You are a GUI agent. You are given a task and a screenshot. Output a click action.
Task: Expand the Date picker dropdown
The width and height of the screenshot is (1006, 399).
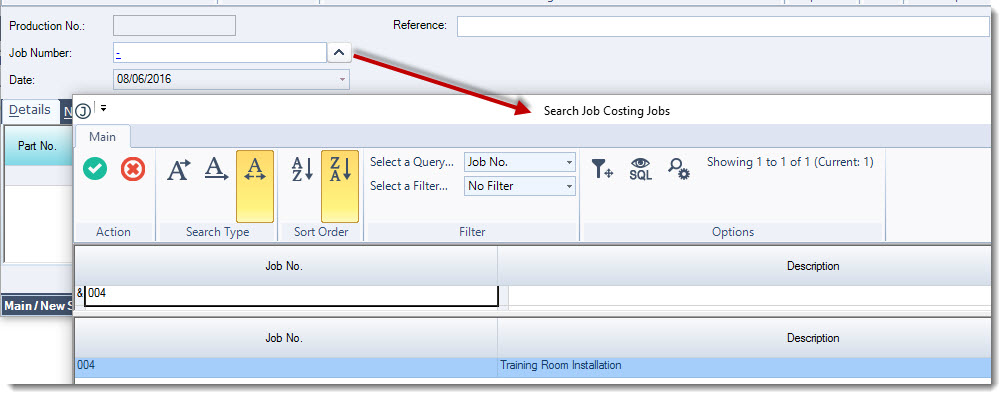[x=343, y=80]
